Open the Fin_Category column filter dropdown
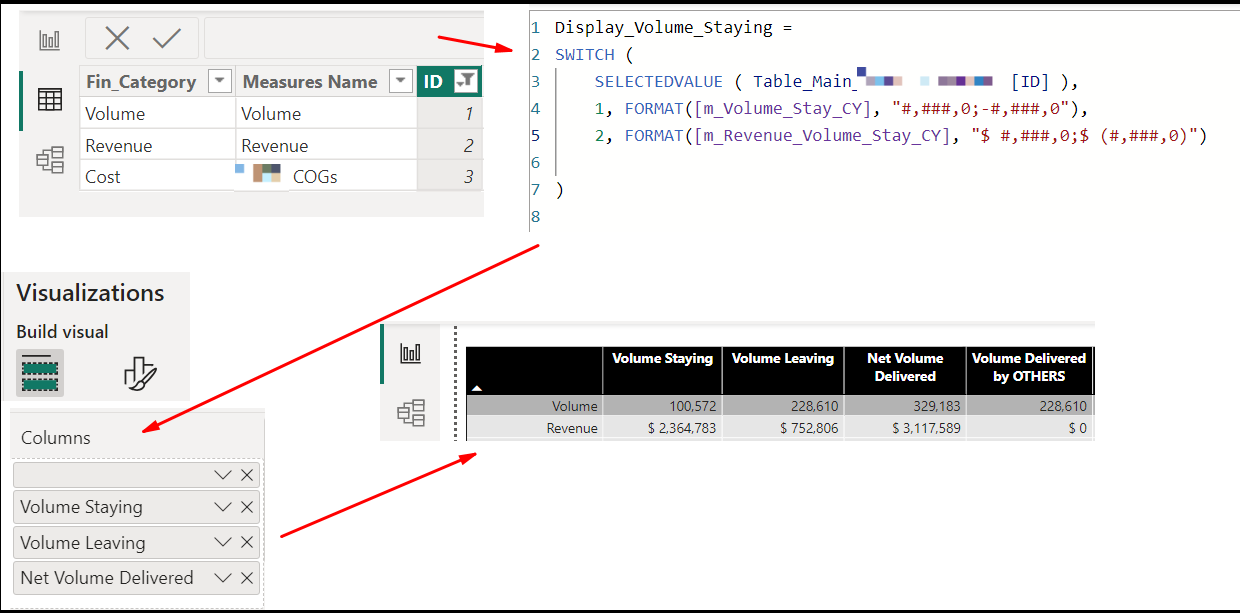Screen dimensions: 1240x613 point(219,81)
